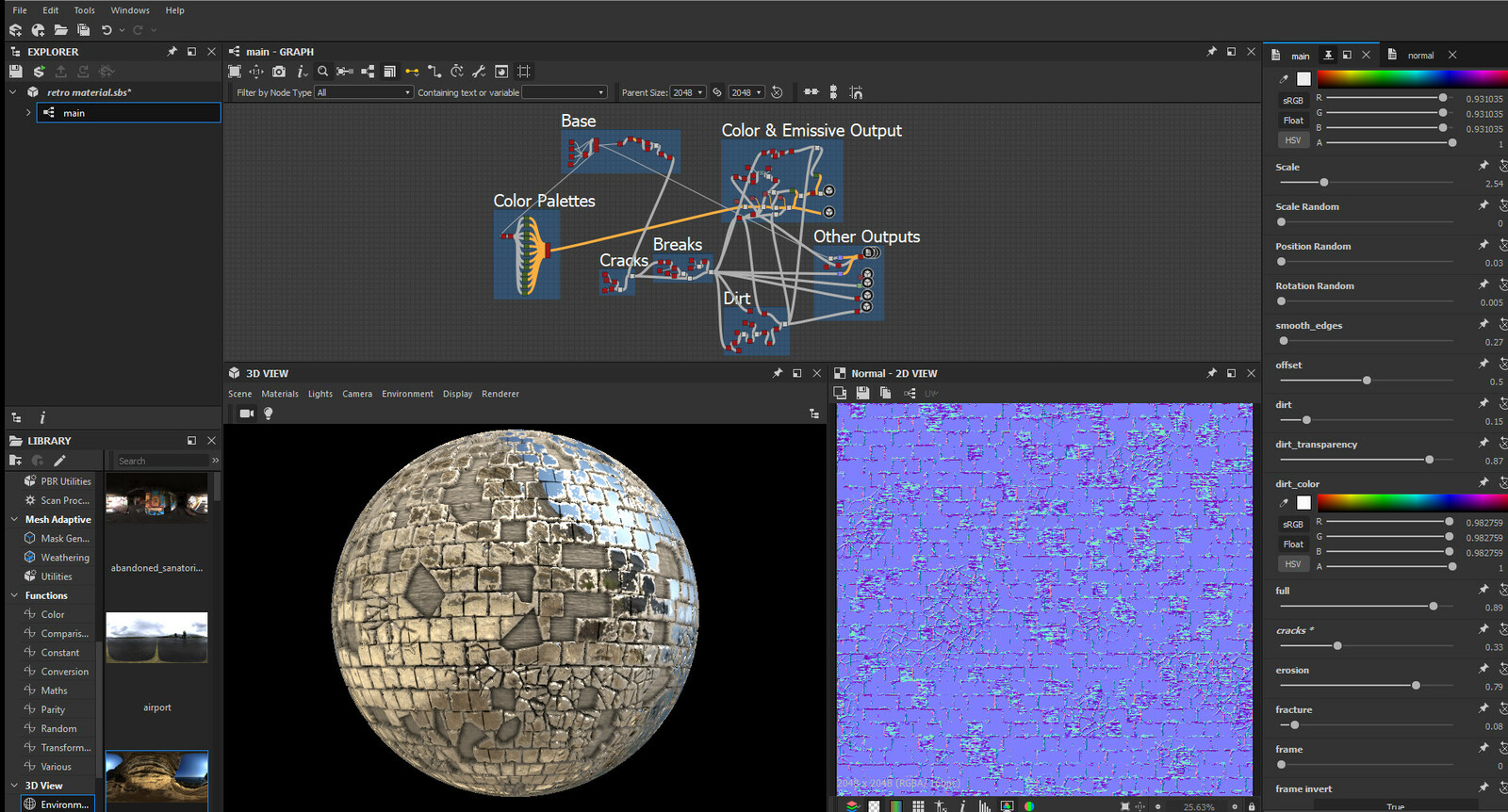
Task: Open the undo history dropdown arrow
Action: [122, 30]
